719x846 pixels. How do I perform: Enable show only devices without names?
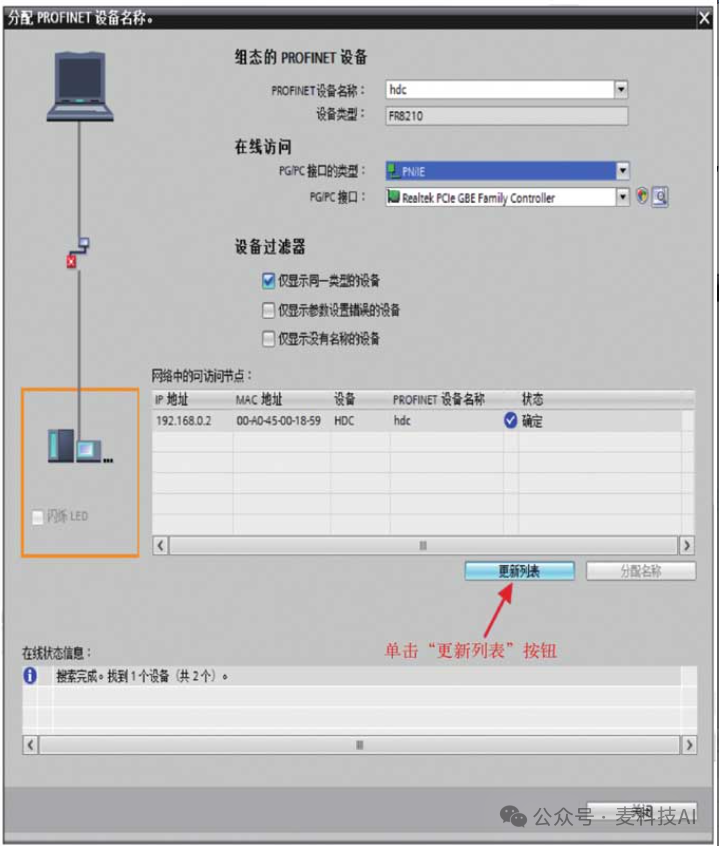268,339
